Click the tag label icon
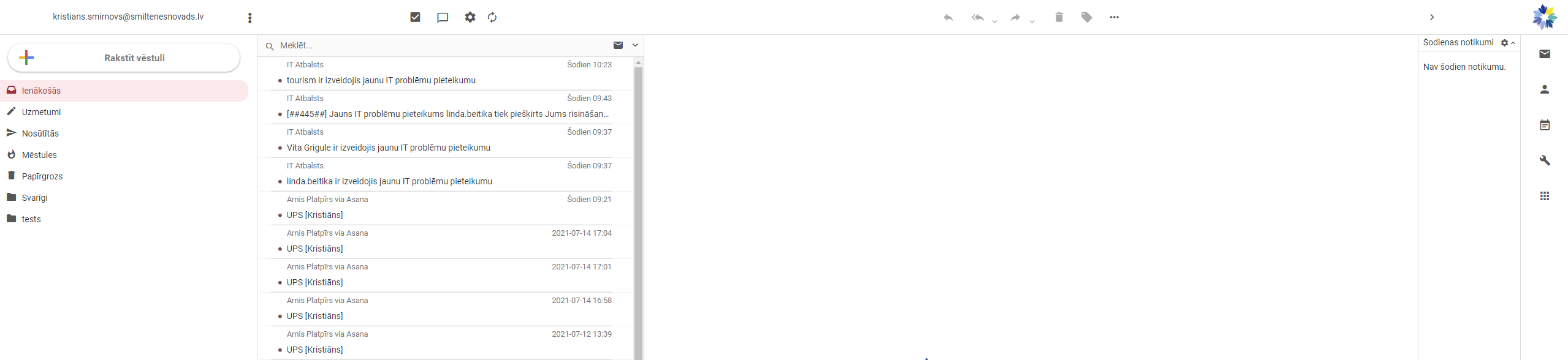Viewport: 1568px width, 360px height. pos(1087,18)
